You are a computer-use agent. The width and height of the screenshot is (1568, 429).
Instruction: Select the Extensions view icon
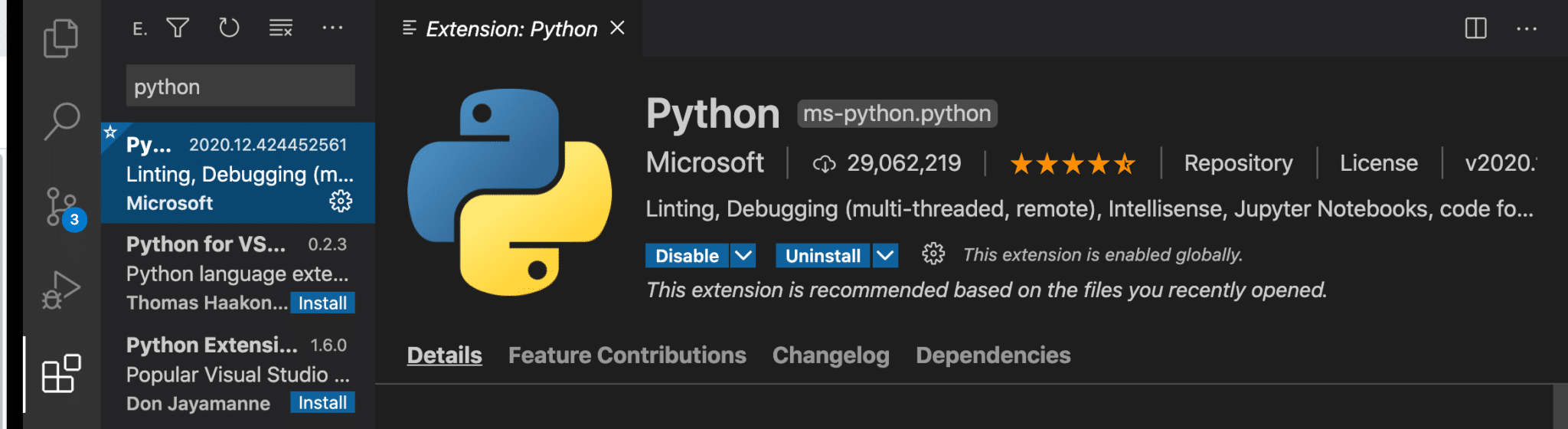tap(61, 374)
